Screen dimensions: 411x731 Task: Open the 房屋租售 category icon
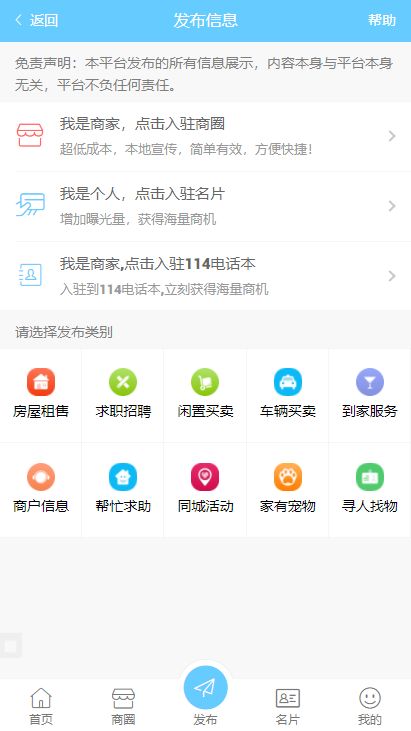pyautogui.click(x=41, y=382)
